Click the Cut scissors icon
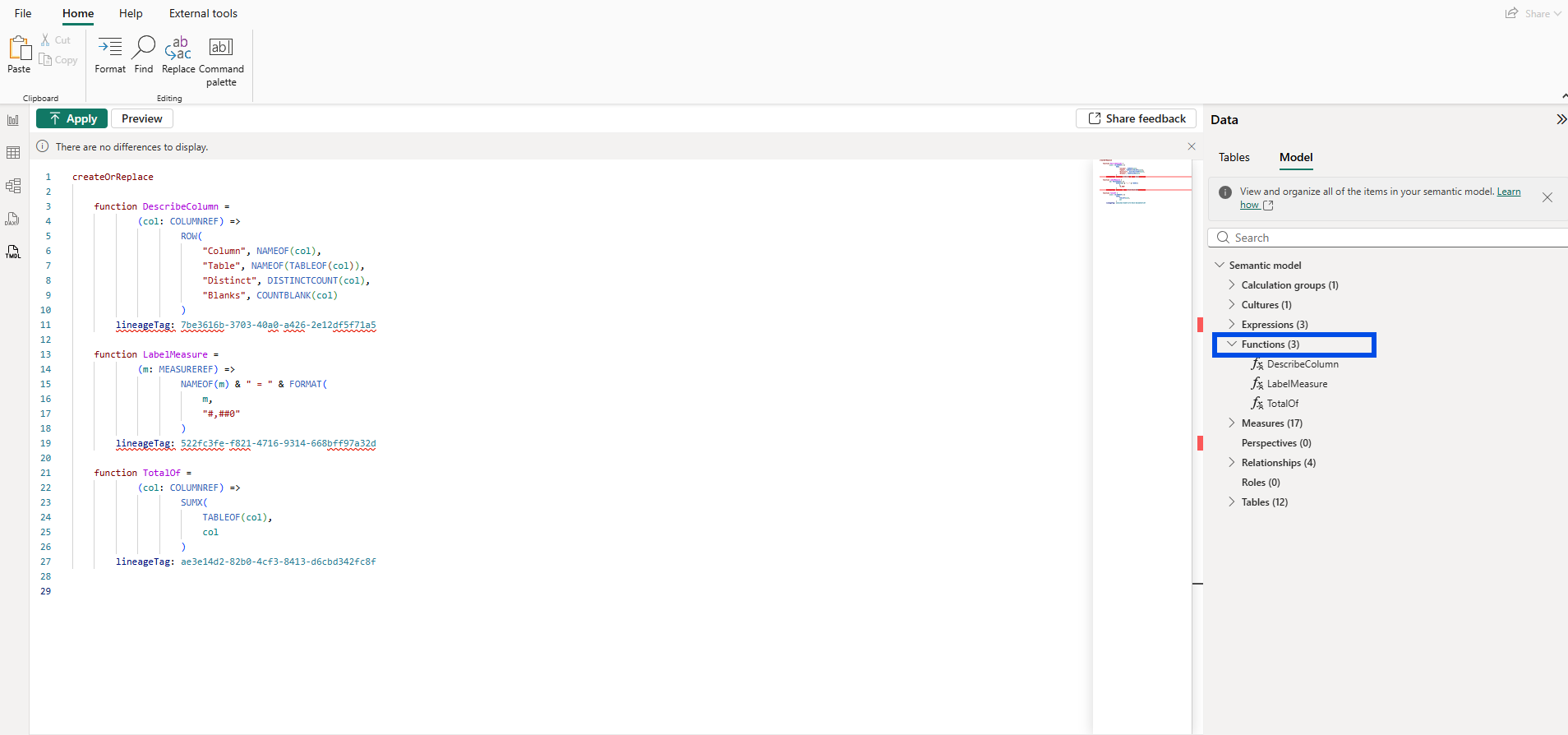The image size is (1568, 735). click(x=45, y=39)
